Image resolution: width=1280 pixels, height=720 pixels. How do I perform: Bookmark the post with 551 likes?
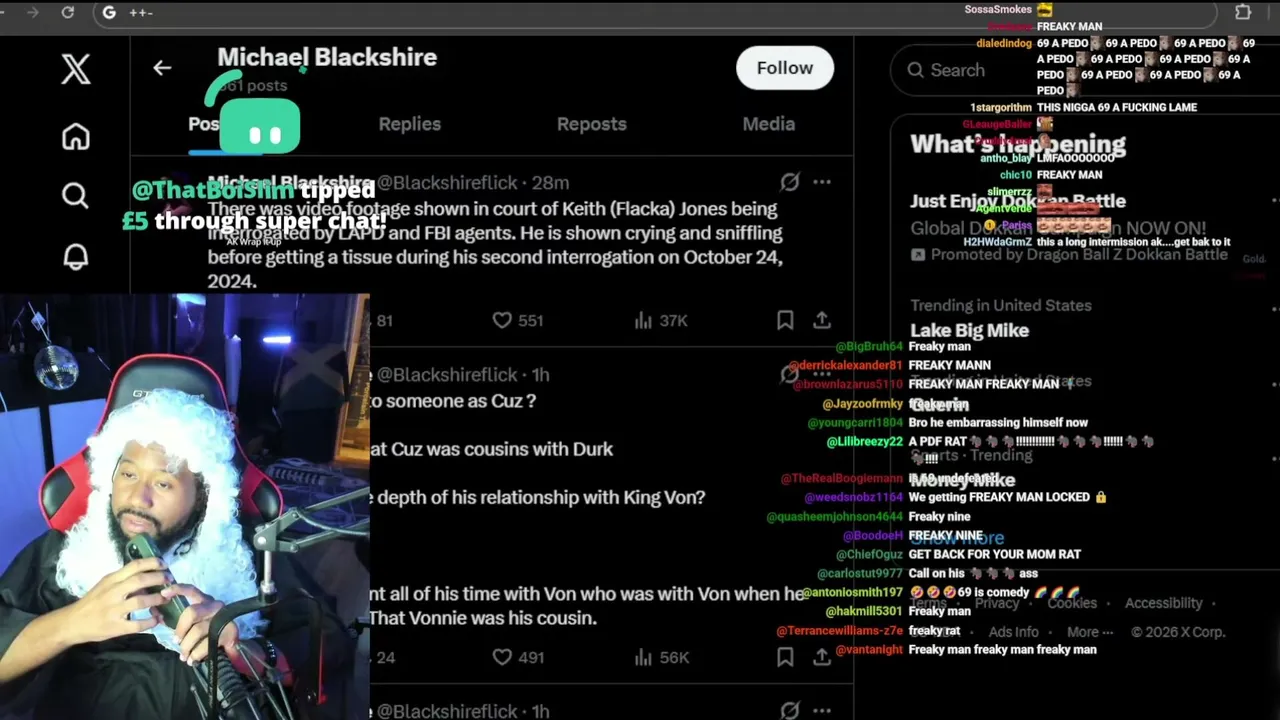coord(785,320)
